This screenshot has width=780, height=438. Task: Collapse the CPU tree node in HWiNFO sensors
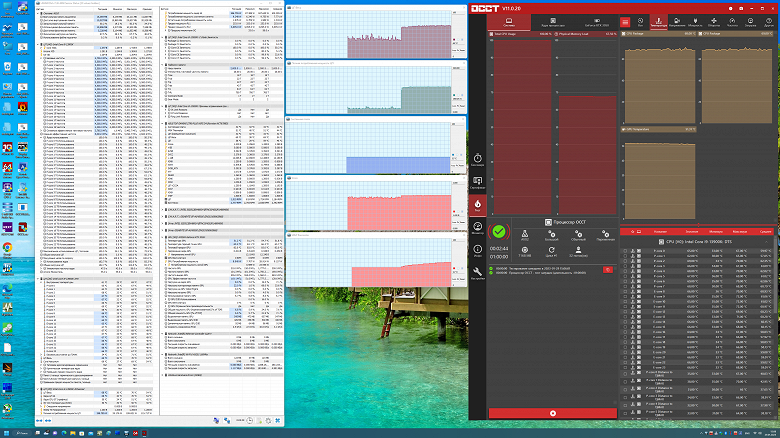coord(38,44)
